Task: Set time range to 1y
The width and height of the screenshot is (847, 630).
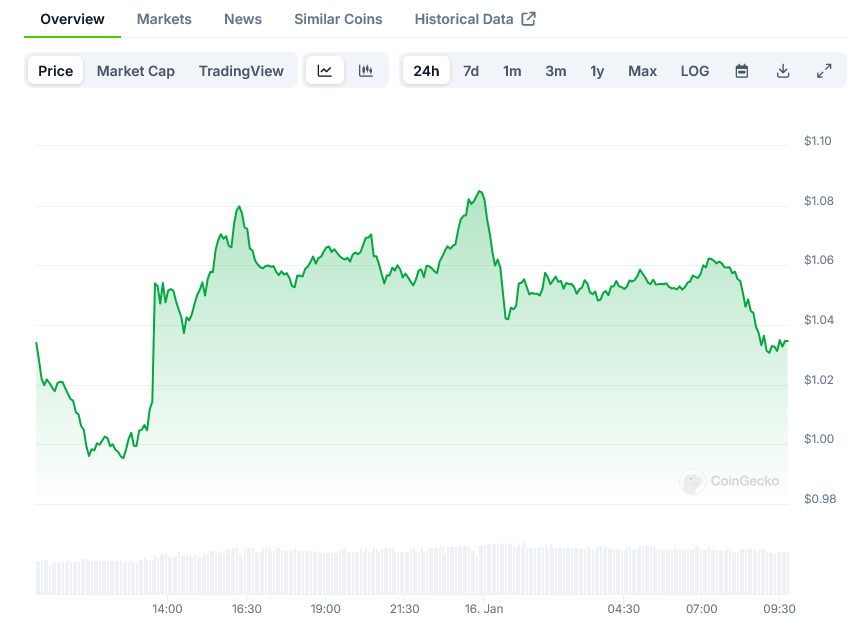Action: [x=597, y=71]
